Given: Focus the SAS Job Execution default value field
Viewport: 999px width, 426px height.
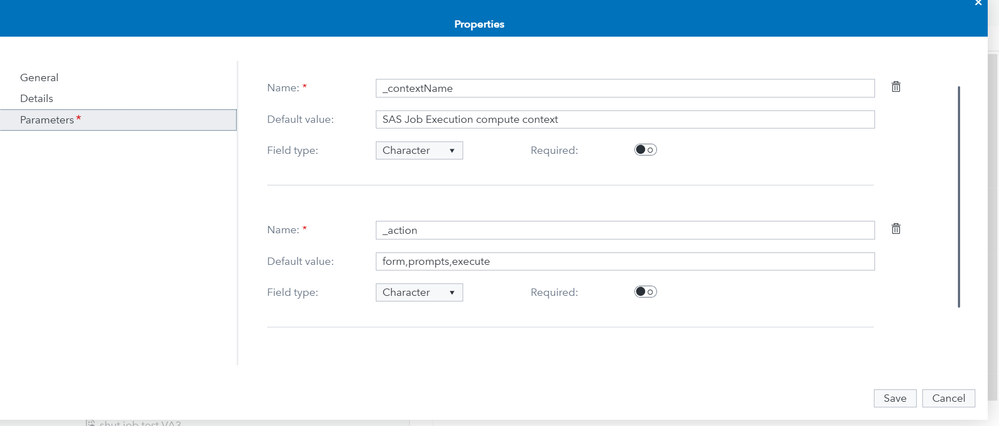Looking at the screenshot, I should pos(625,119).
